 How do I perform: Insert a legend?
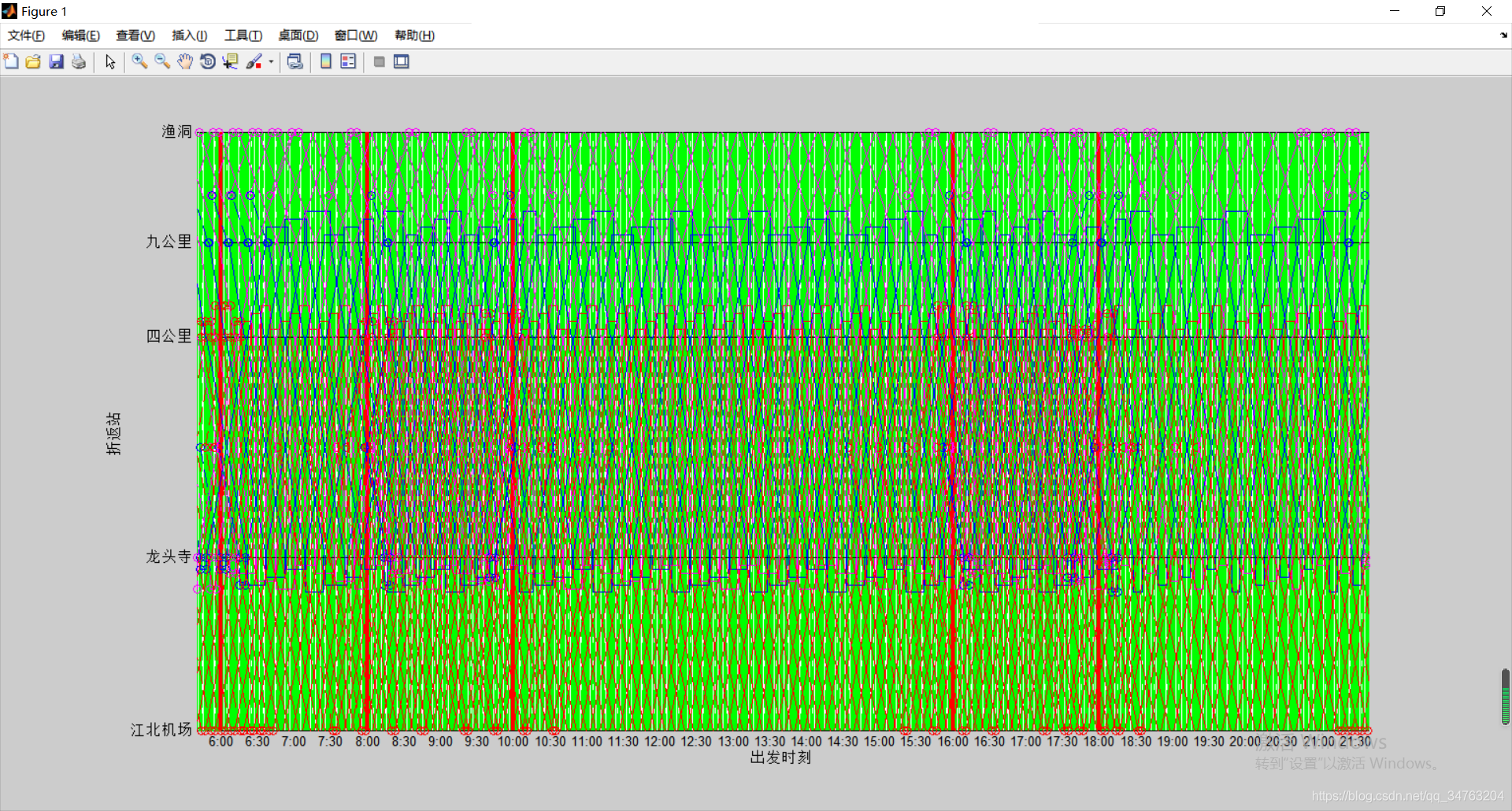coord(348,61)
